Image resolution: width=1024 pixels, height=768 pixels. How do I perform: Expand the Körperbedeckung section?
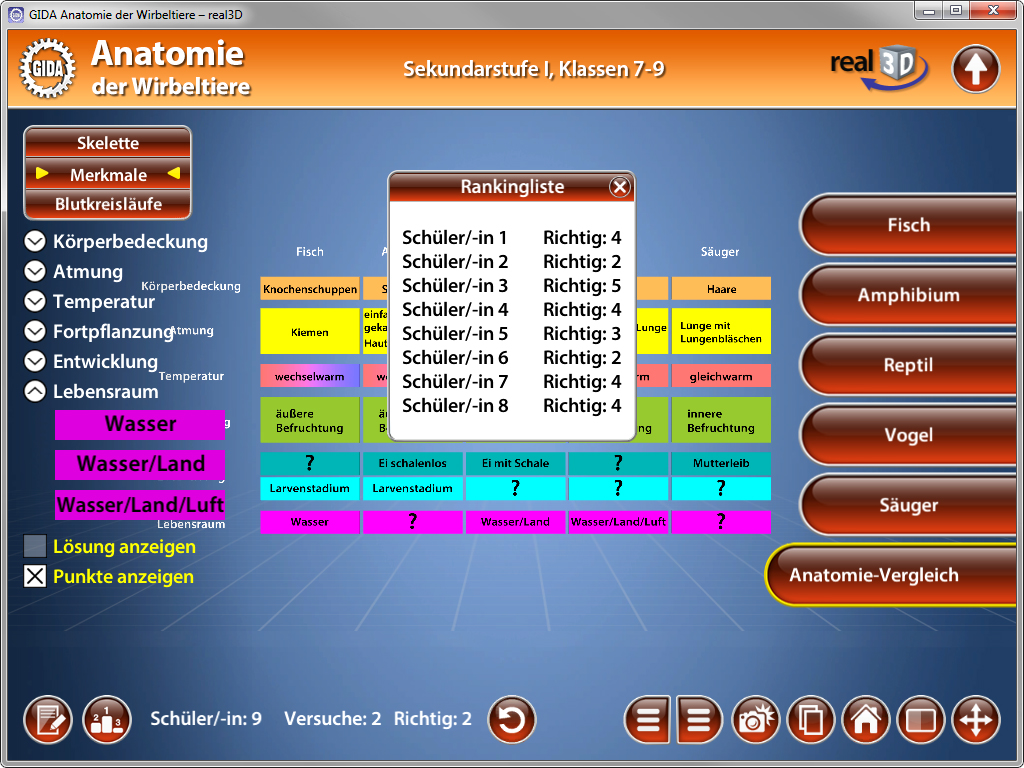click(x=35, y=241)
